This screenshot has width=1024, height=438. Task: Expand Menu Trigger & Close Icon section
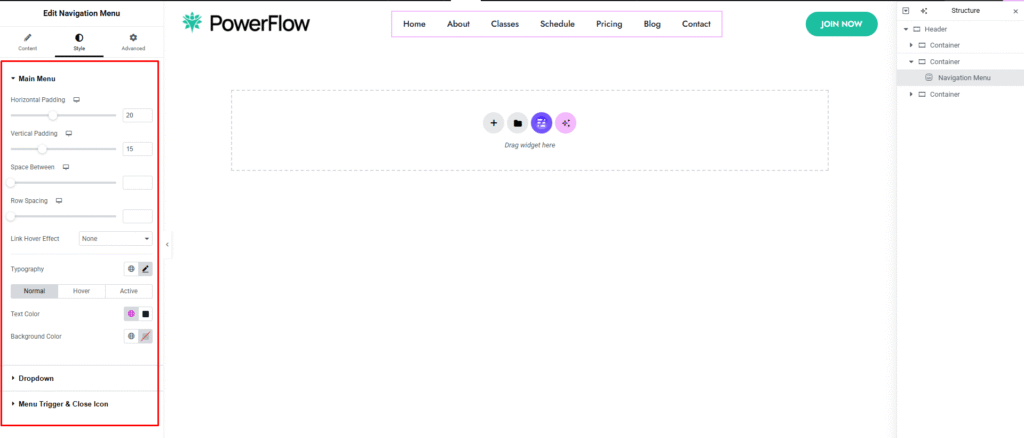point(63,404)
